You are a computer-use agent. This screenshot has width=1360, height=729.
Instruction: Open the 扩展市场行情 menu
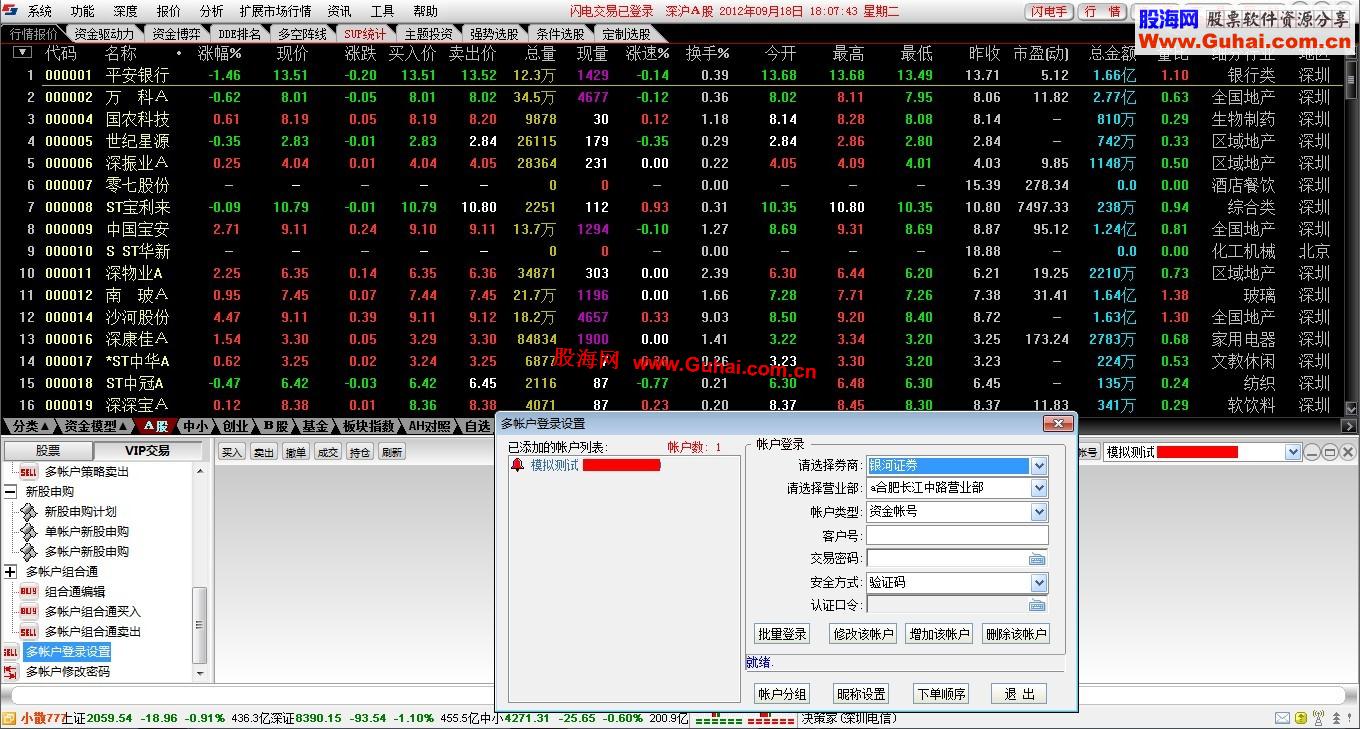click(x=275, y=11)
